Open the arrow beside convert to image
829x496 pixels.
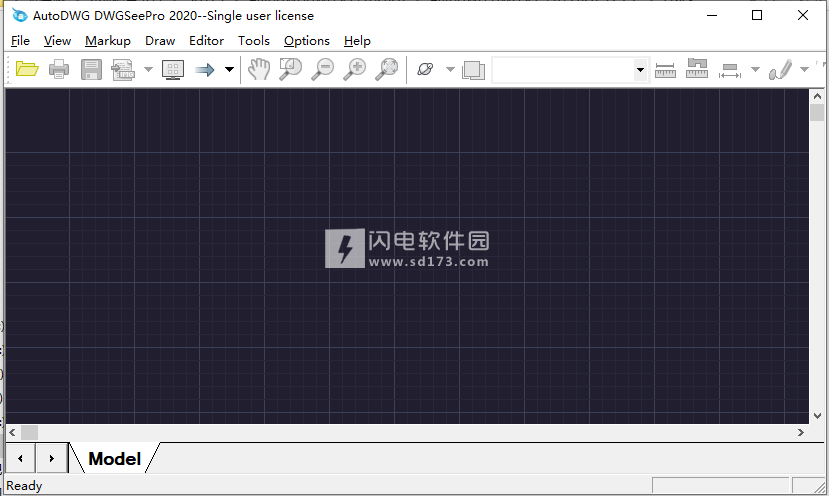coord(149,69)
